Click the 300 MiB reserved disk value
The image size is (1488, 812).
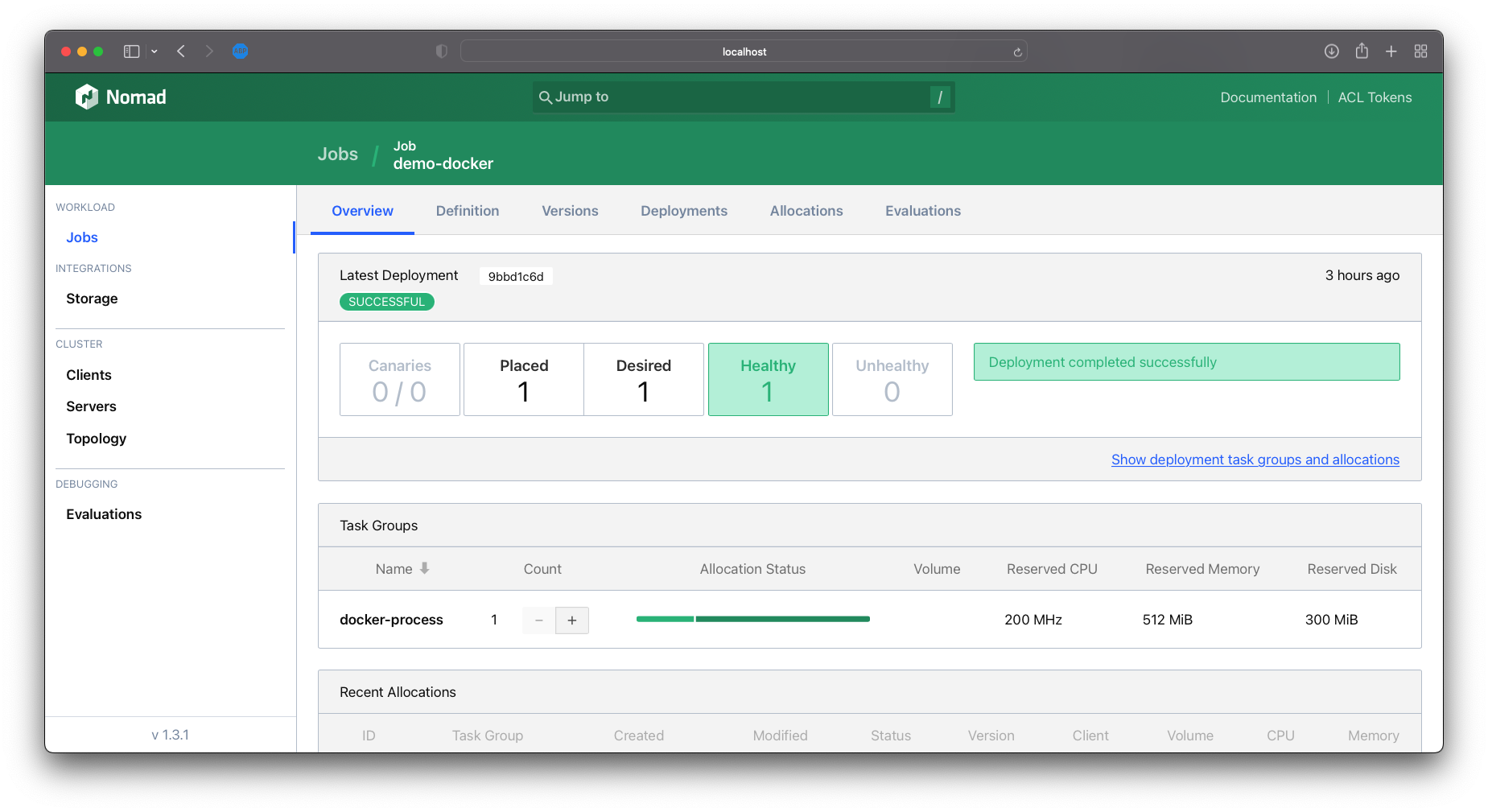pyautogui.click(x=1332, y=620)
